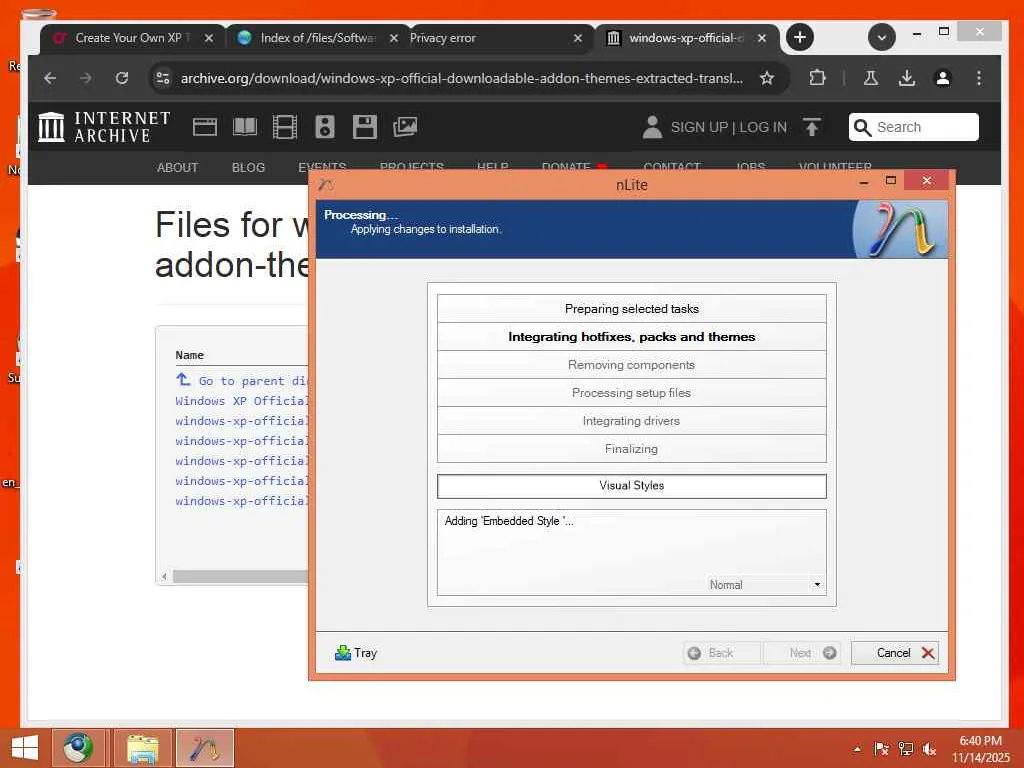Screen dimensions: 1024x768
Task: Close the Index of /files tab
Action: pyautogui.click(x=394, y=38)
